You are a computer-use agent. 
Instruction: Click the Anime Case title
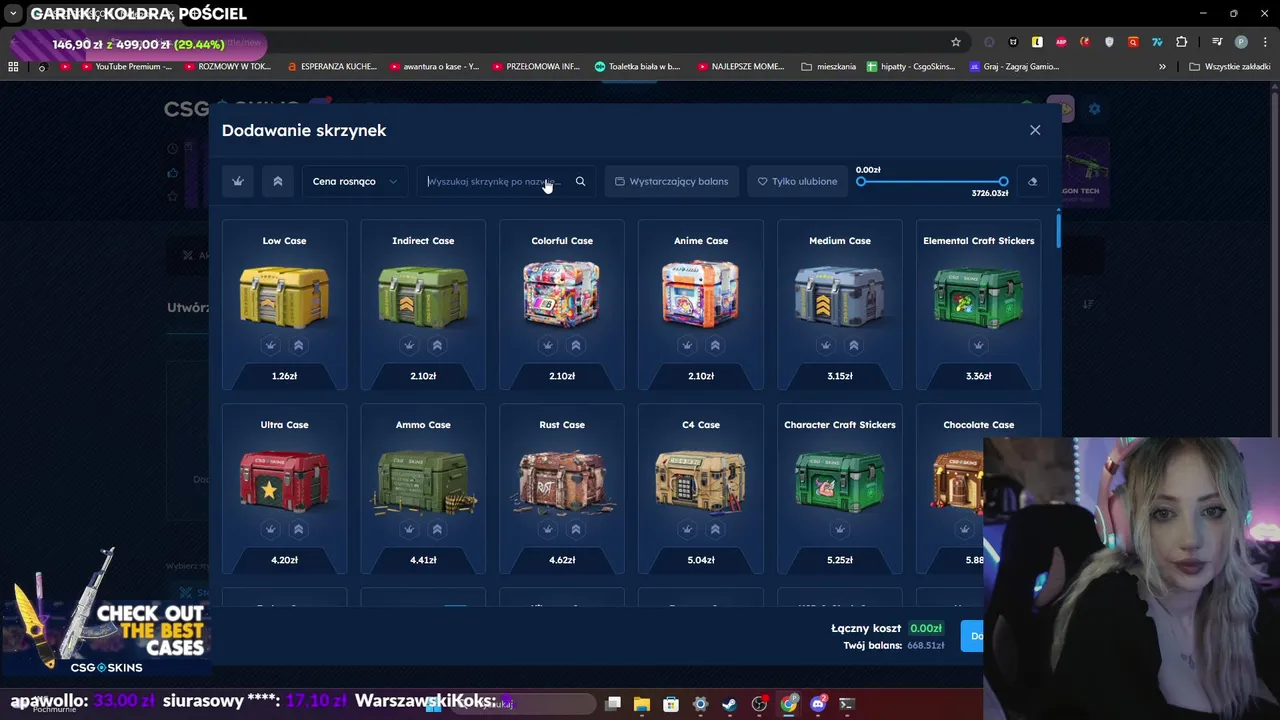coord(701,241)
